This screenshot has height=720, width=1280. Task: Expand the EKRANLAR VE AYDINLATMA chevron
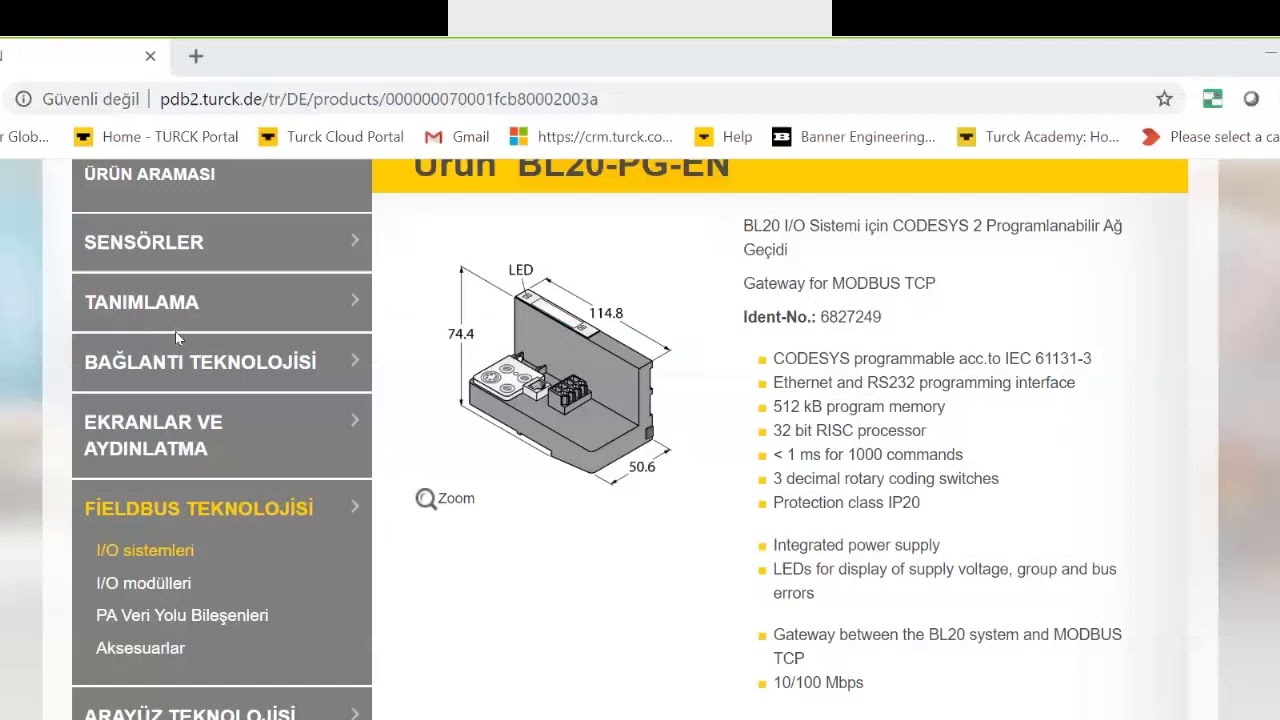[355, 420]
